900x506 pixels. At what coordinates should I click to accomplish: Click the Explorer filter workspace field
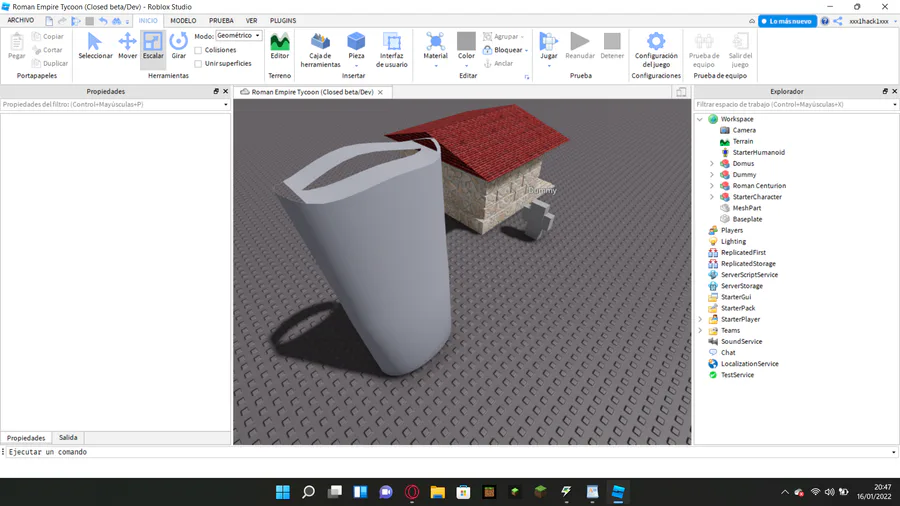tap(794, 104)
